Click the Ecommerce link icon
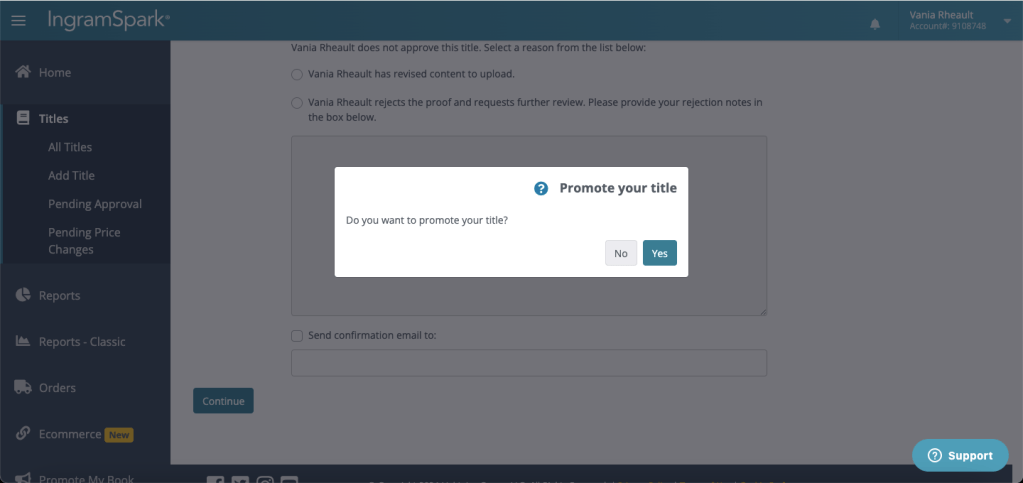Viewport: 1023px width, 483px height. 23,434
